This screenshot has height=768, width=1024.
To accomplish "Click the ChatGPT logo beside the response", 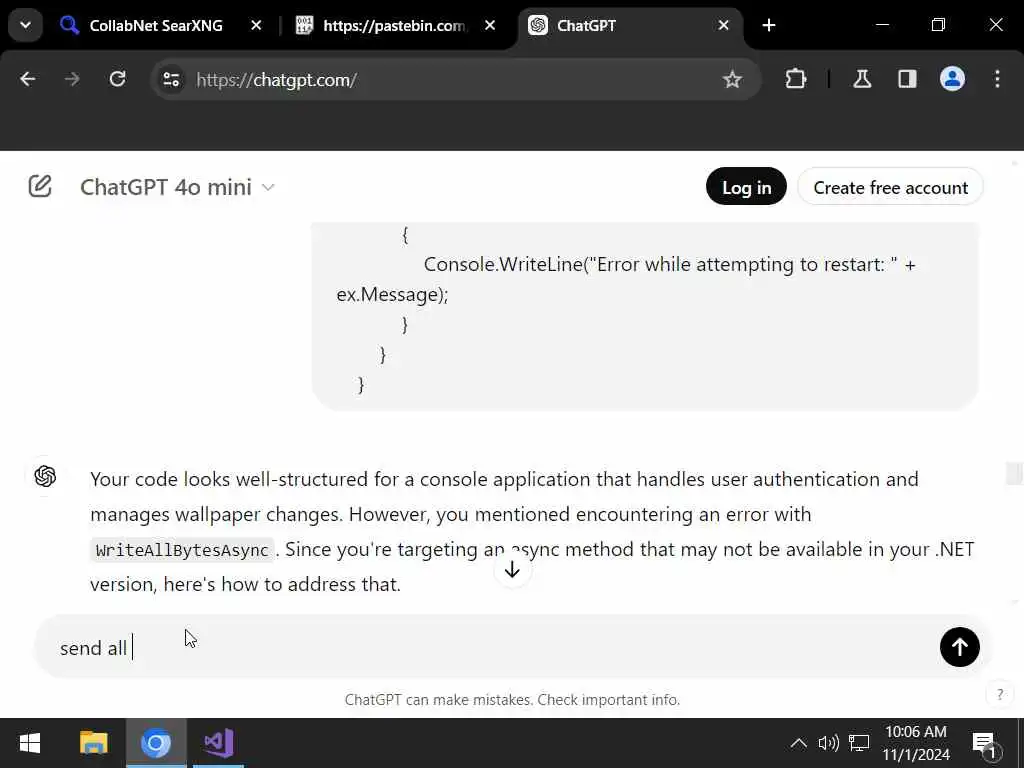I will pos(45,476).
